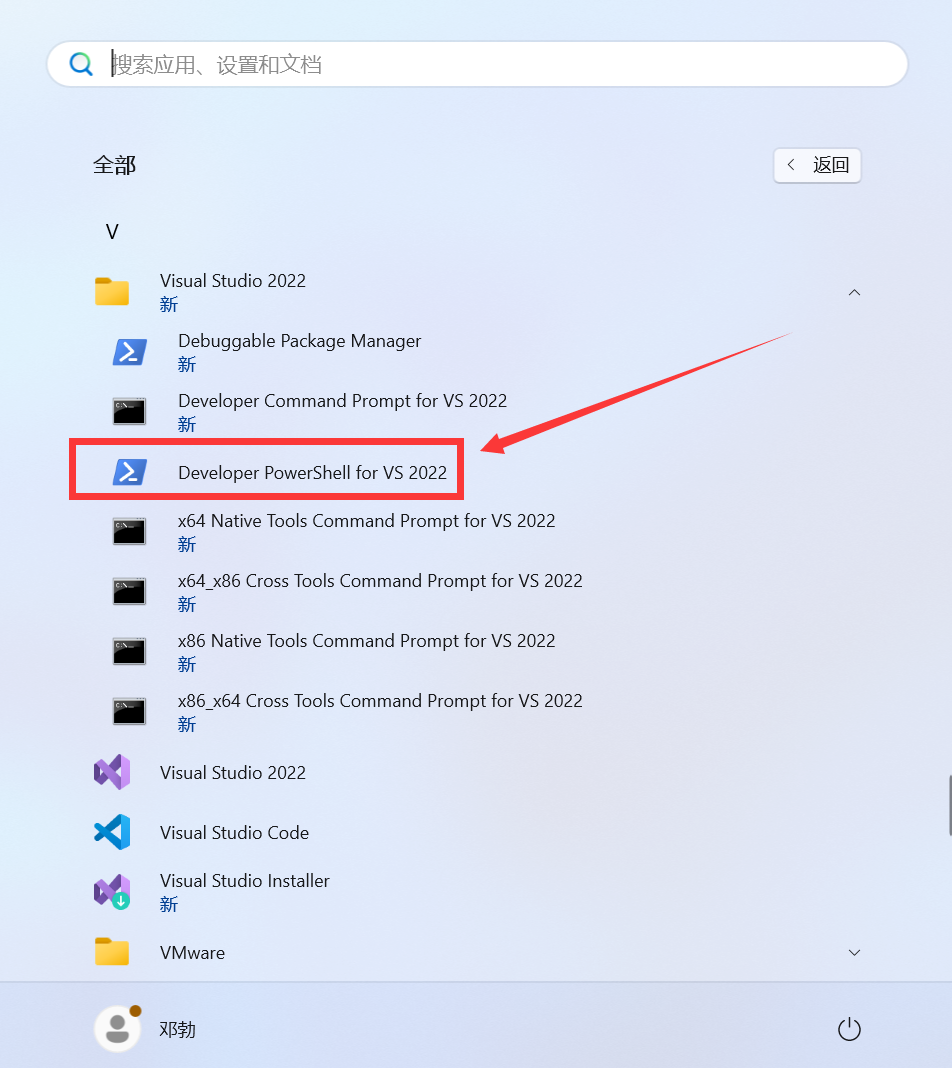952x1068 pixels.
Task: Launch Developer PowerShell for VS 2022
Action: coord(313,472)
